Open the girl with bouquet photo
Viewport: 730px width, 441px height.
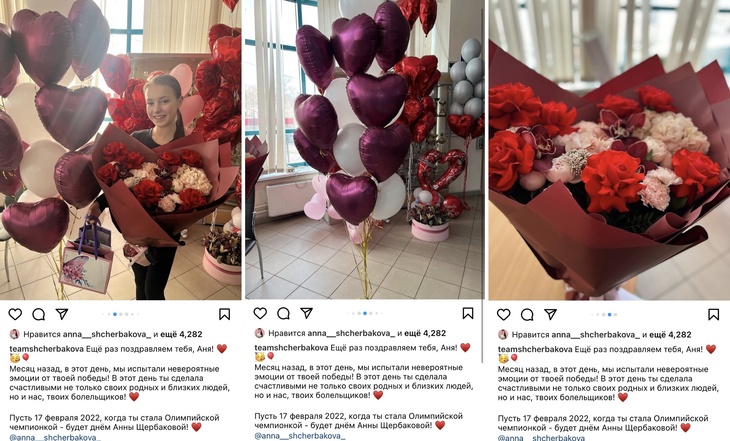click(x=121, y=149)
